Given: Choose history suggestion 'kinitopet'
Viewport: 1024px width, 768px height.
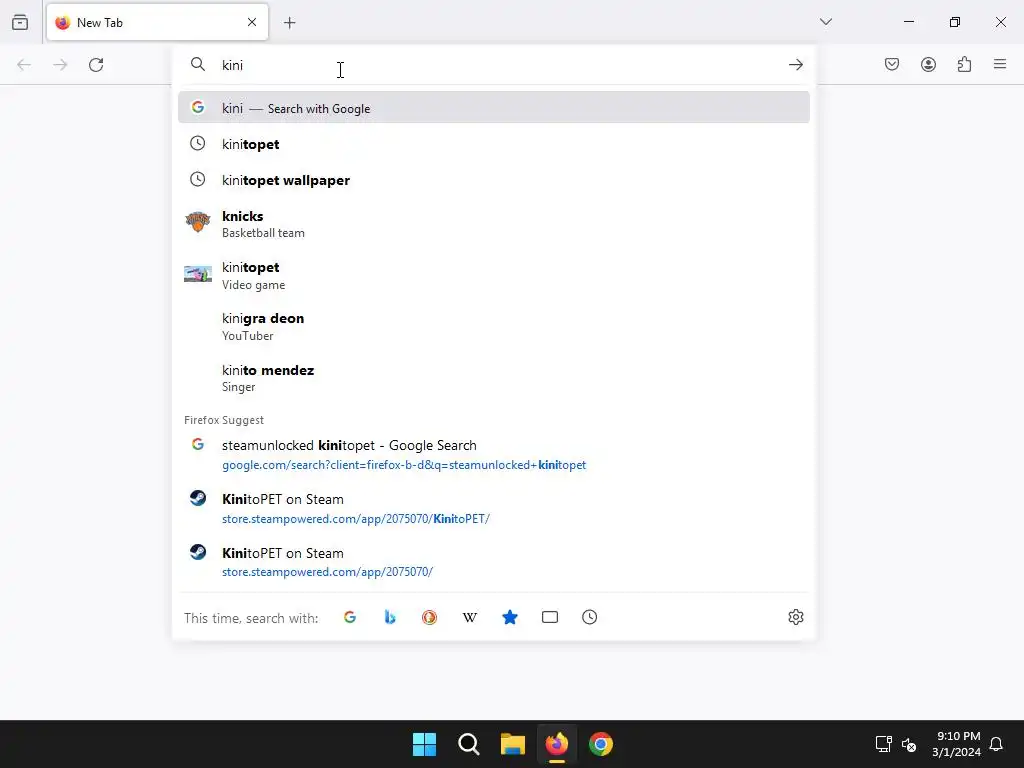Looking at the screenshot, I should point(494,144).
